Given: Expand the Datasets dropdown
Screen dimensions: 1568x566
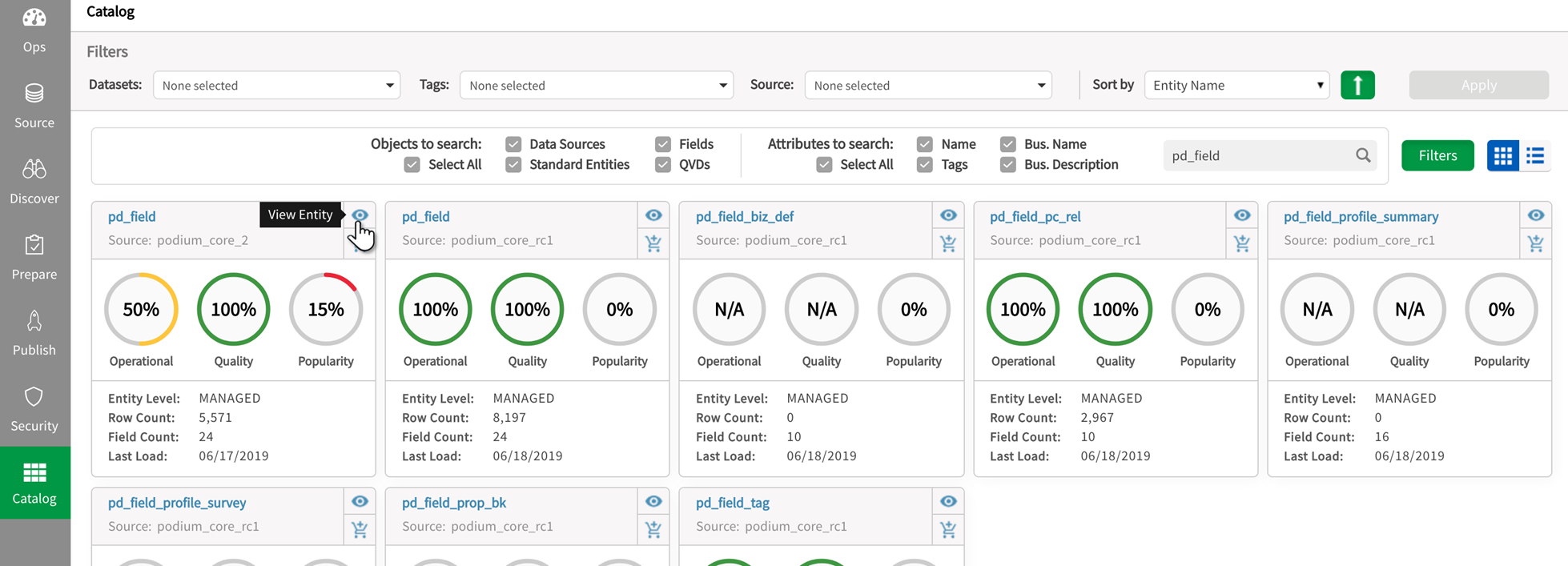Looking at the screenshot, I should pyautogui.click(x=276, y=86).
